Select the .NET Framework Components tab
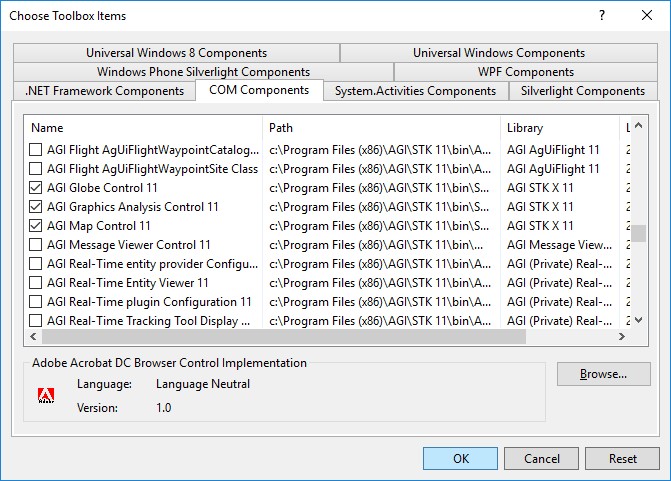Viewport: 671px width, 481px height. [x=104, y=91]
